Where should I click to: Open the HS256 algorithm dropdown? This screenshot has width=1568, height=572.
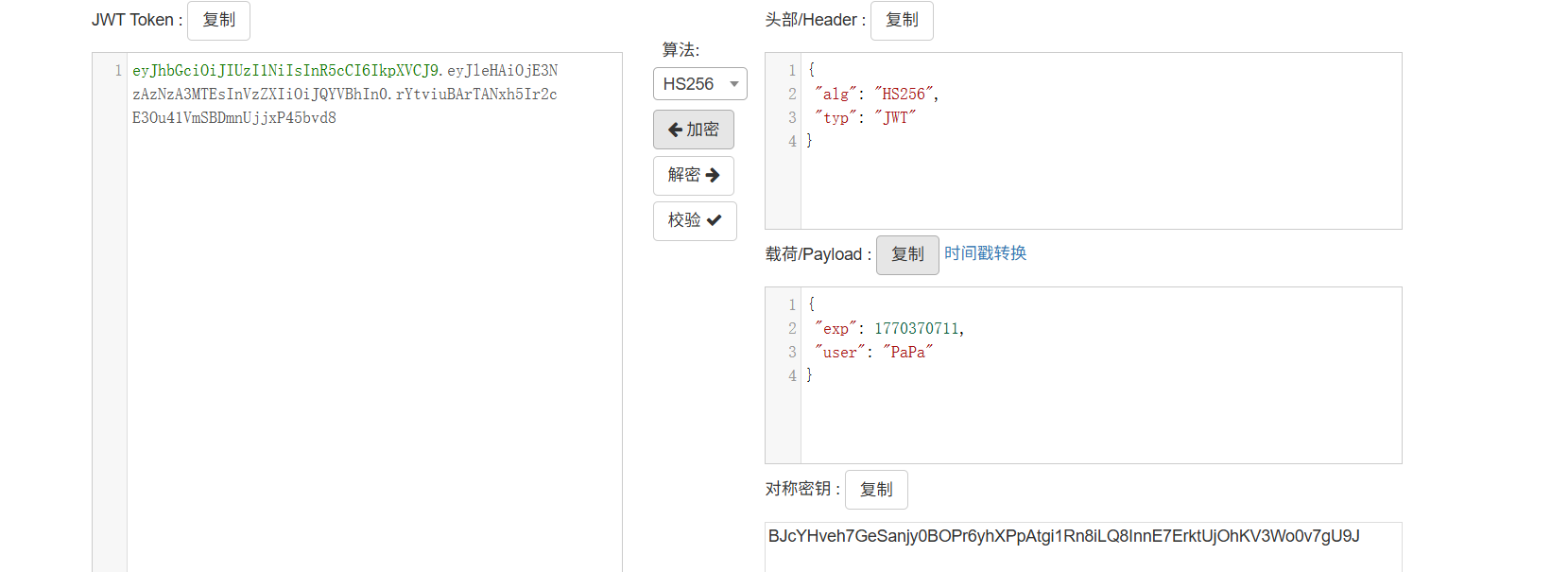699,84
